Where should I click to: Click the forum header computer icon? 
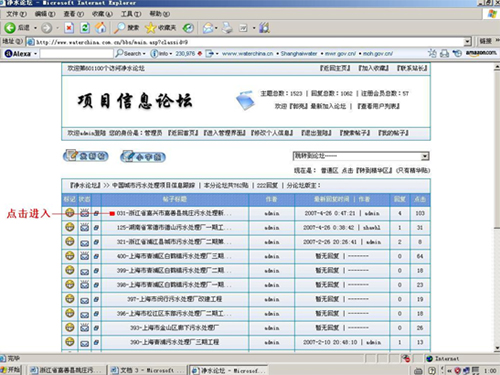pos(245,100)
